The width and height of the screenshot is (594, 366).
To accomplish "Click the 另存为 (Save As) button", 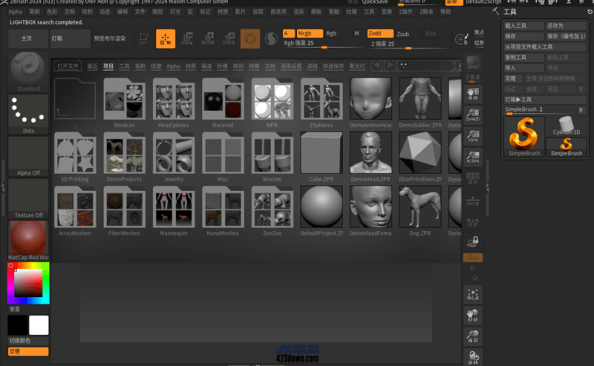I will (x=566, y=26).
